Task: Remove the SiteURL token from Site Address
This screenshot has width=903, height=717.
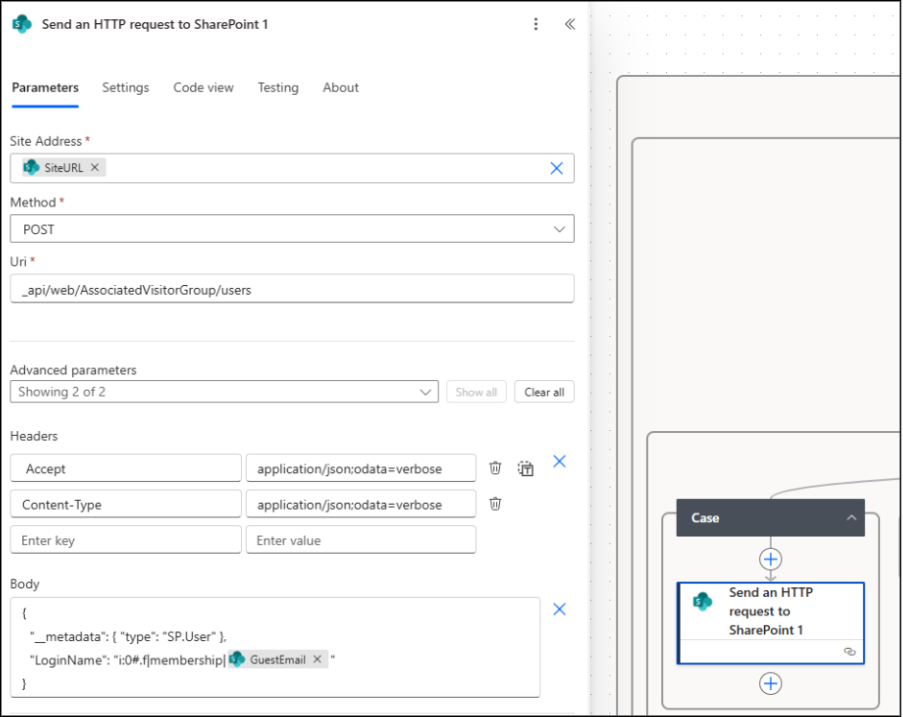Action: (95, 167)
